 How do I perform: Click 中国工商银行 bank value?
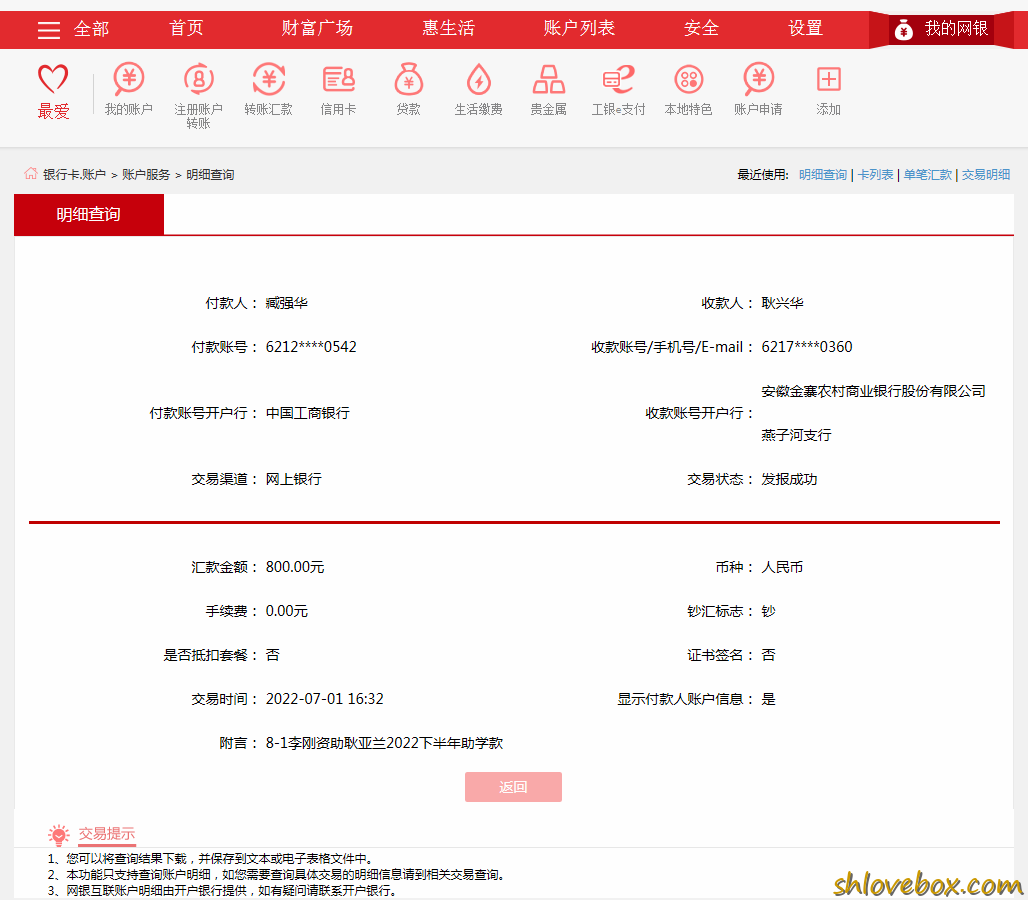[x=307, y=413]
